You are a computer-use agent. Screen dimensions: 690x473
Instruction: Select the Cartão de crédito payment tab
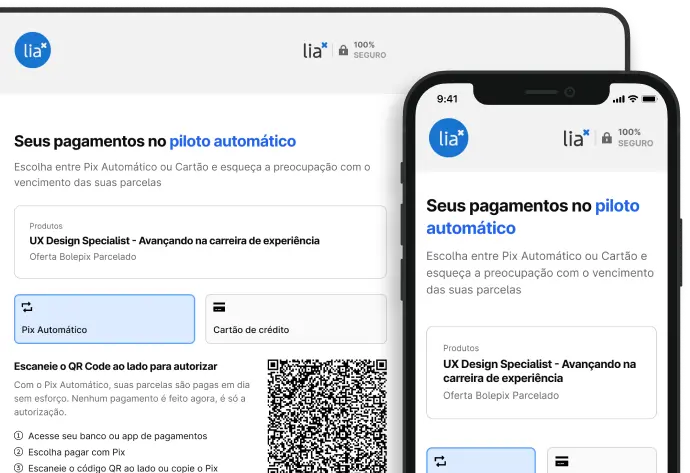pyautogui.click(x=296, y=319)
